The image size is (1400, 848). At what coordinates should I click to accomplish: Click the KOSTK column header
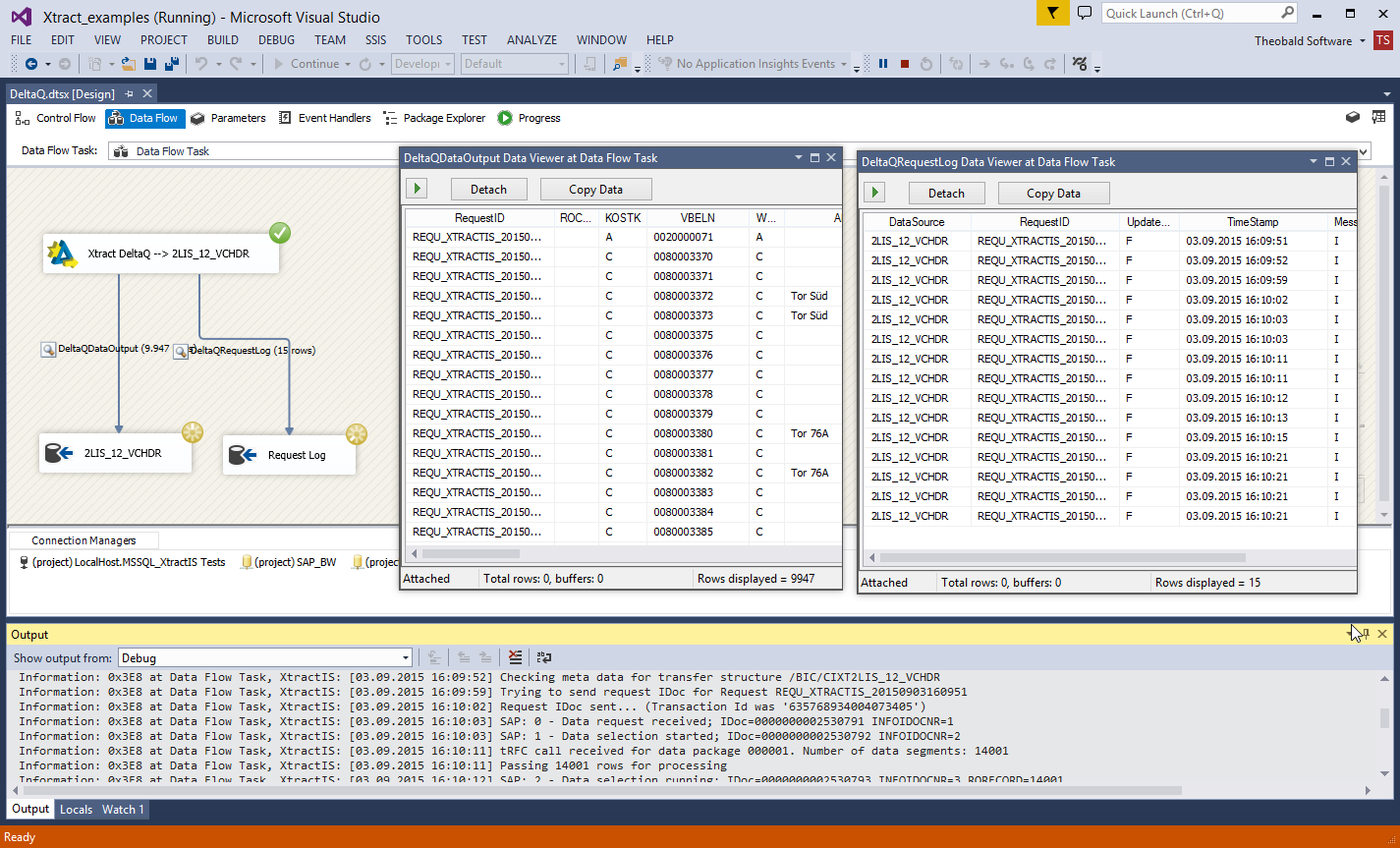pos(623,217)
